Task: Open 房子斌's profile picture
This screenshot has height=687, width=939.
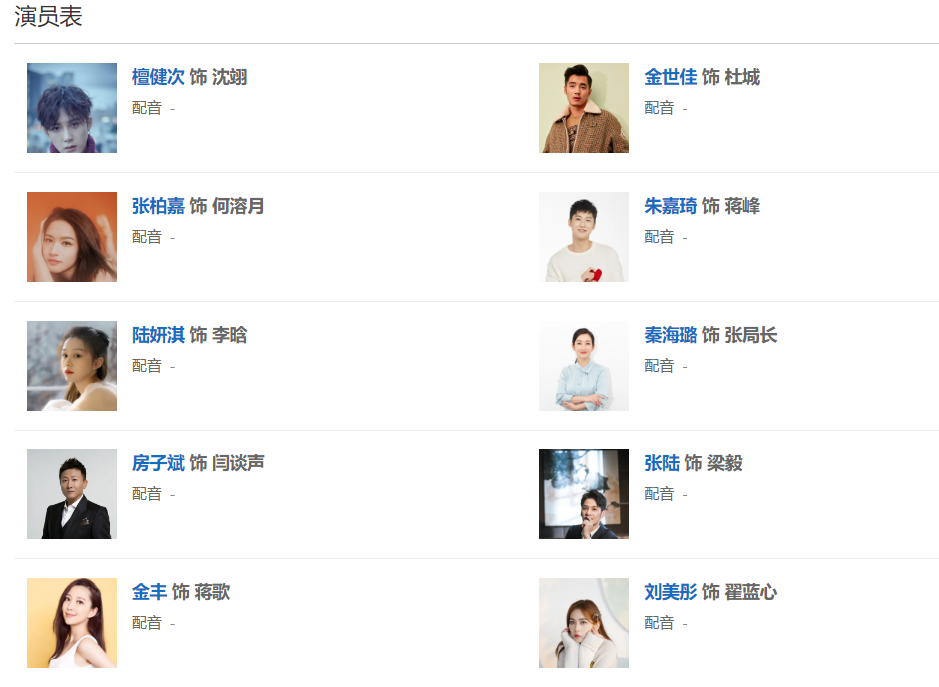Action: (x=72, y=494)
